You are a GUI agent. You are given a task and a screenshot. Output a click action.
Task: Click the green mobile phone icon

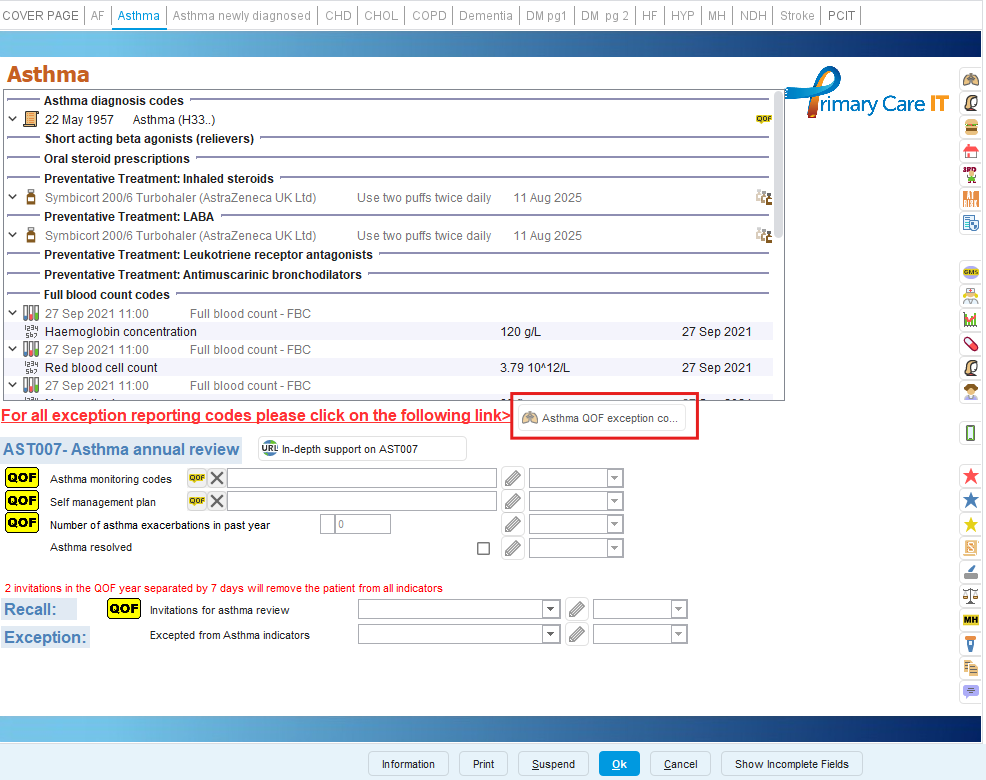coord(969,433)
